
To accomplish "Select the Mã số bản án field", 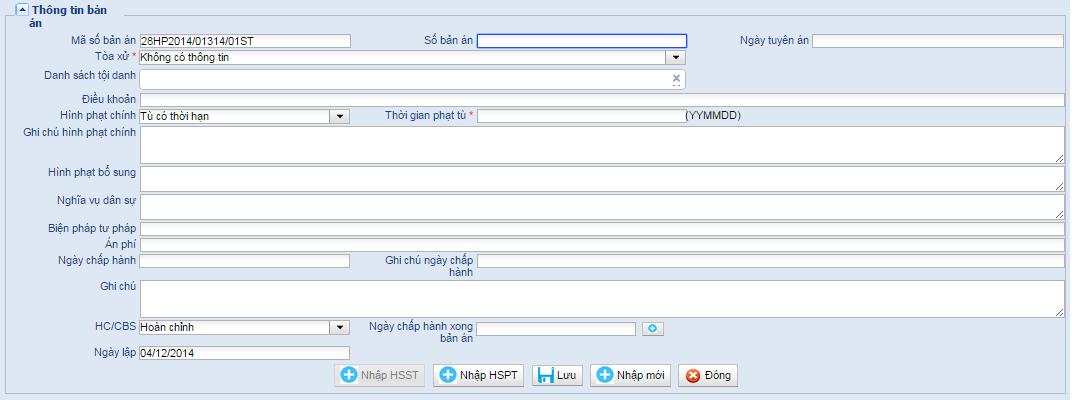I will [245, 41].
